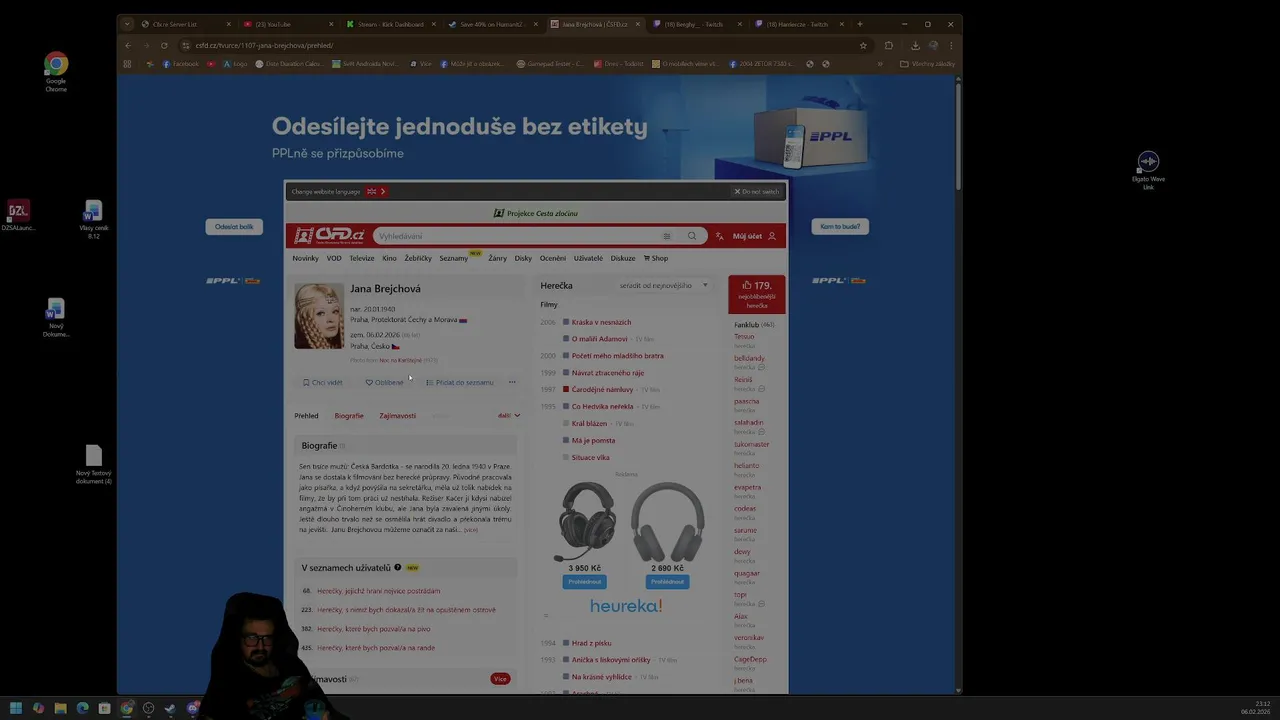The image size is (1280, 720).
Task: Click the heureka! ad logo
Action: pyautogui.click(x=626, y=606)
